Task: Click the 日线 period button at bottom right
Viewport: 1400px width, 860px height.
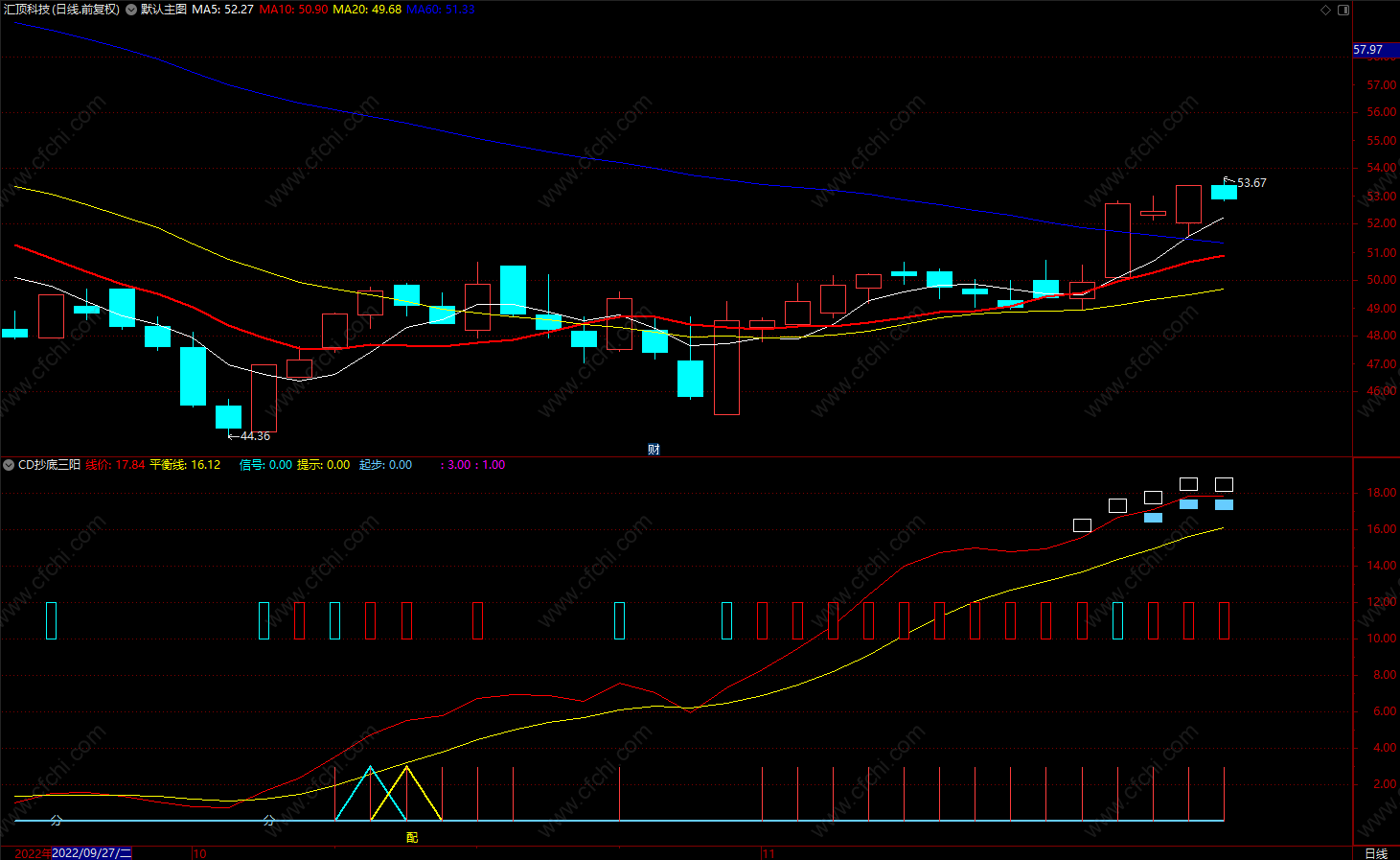Action: tap(1375, 853)
